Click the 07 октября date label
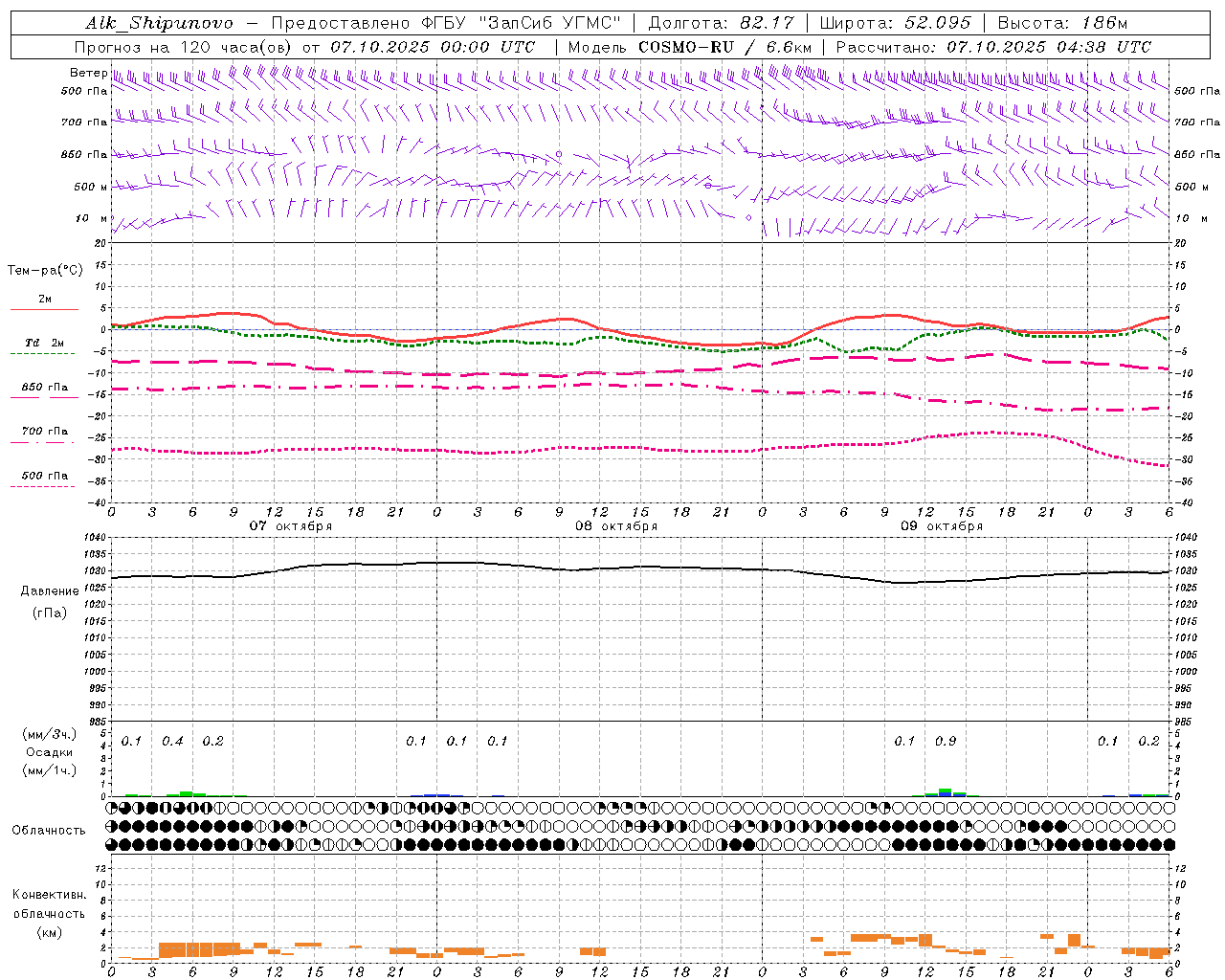This screenshot has width=1225, height=980. (291, 526)
